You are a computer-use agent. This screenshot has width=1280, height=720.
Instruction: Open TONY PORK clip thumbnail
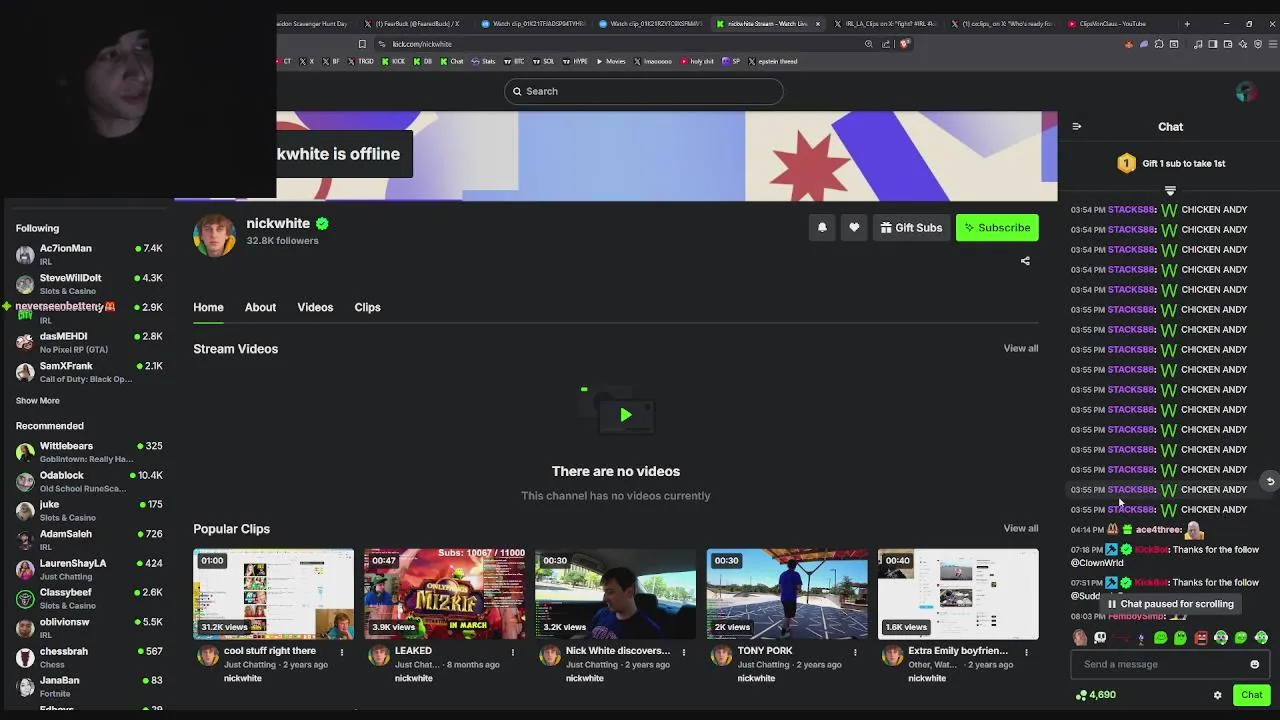click(787, 593)
